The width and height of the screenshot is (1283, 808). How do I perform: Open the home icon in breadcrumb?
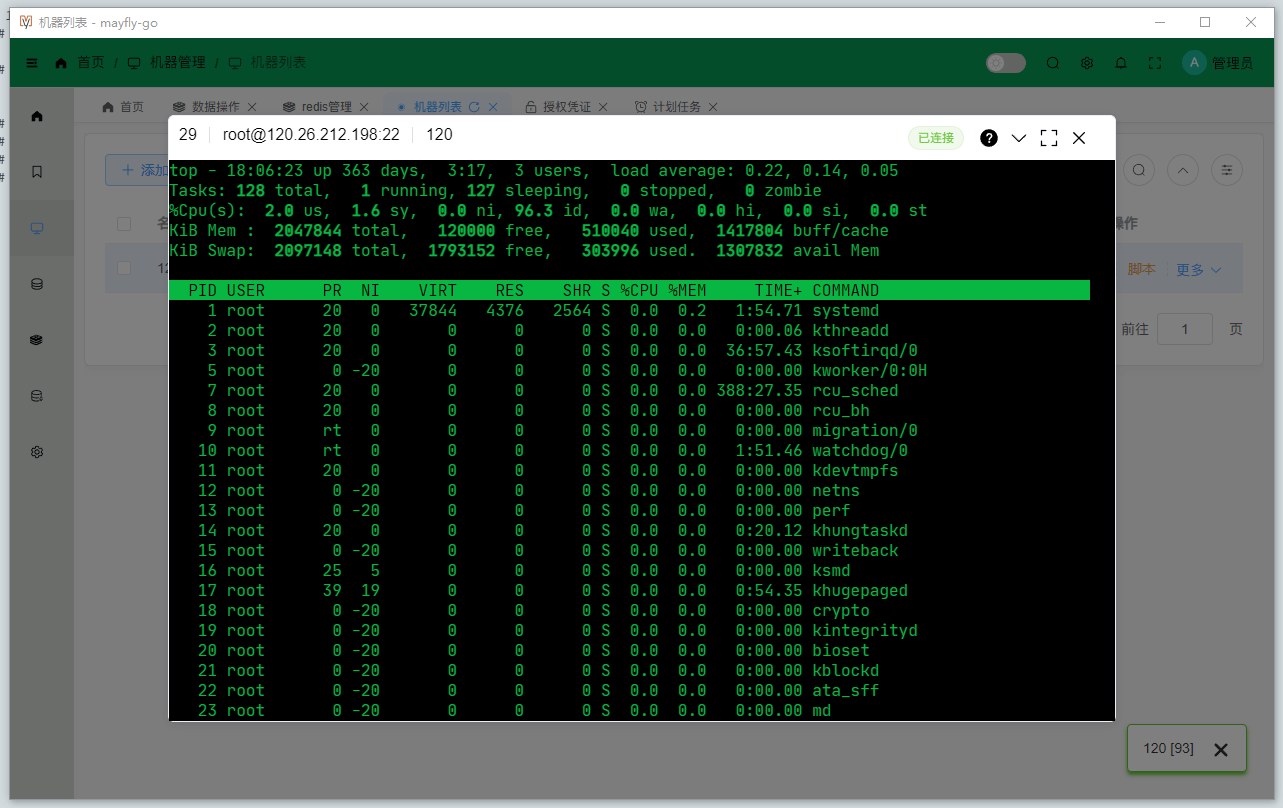tap(62, 63)
